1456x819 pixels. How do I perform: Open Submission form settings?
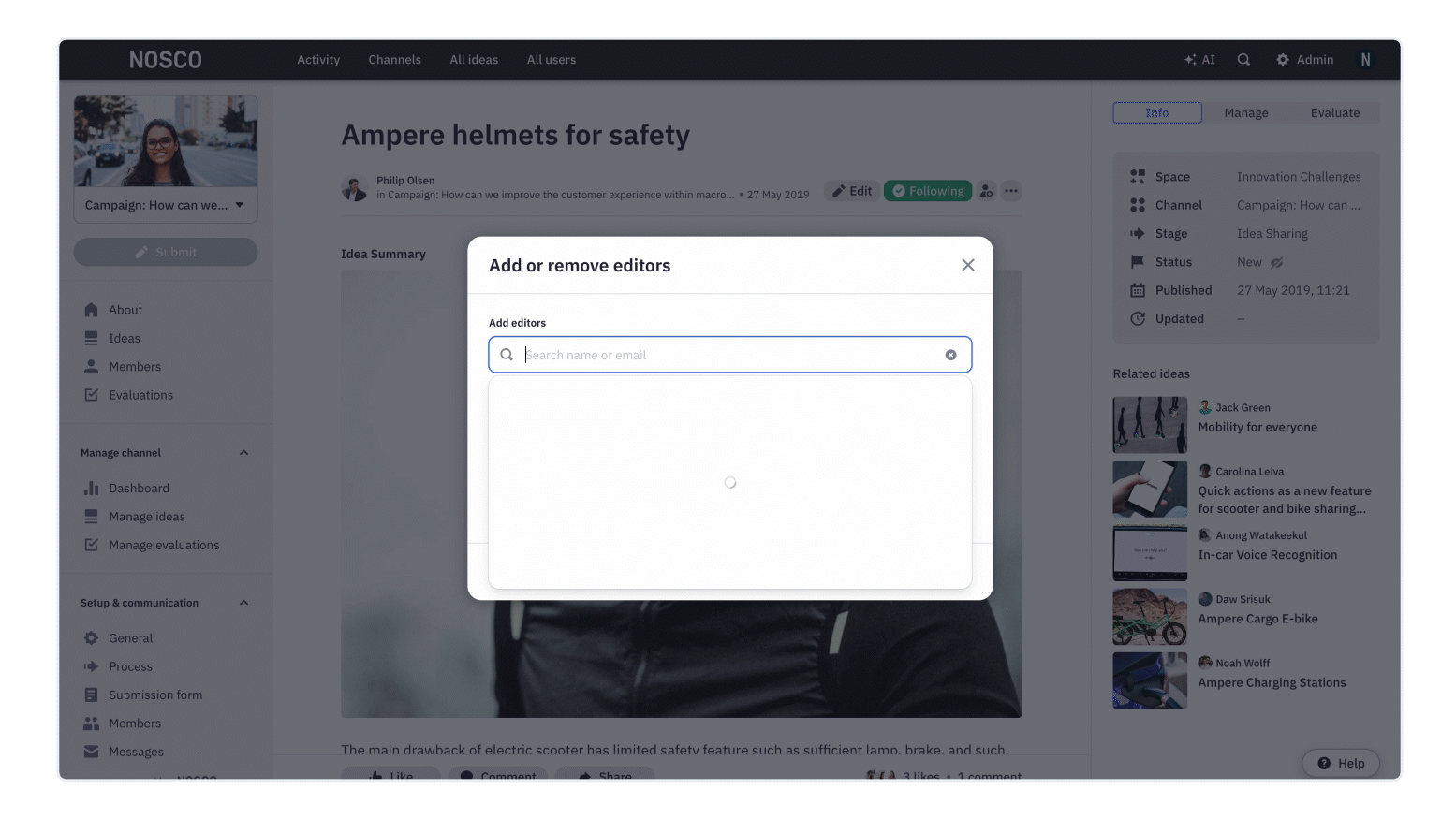[x=155, y=695]
